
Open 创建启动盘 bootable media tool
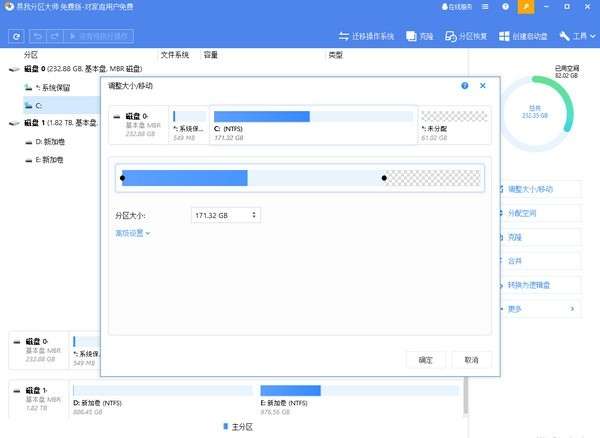point(523,36)
